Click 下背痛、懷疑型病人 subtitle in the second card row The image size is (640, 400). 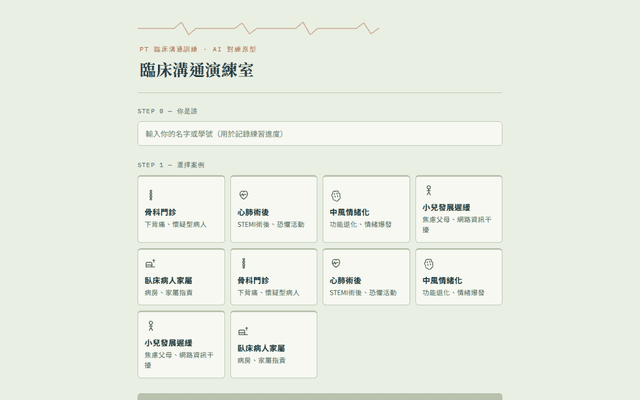(268, 293)
